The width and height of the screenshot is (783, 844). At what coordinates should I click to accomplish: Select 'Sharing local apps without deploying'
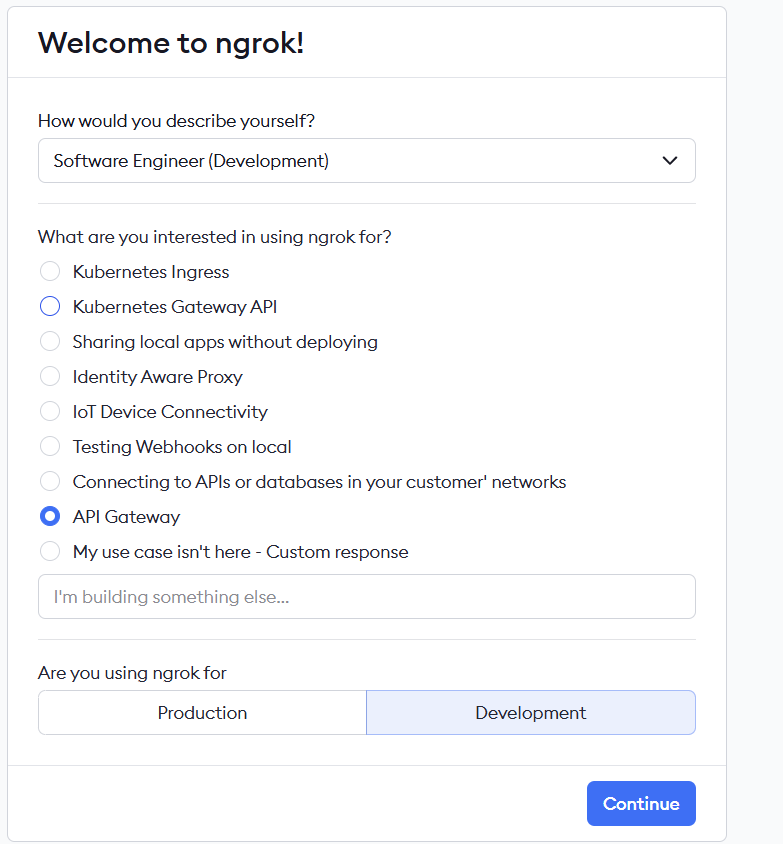[x=50, y=342]
